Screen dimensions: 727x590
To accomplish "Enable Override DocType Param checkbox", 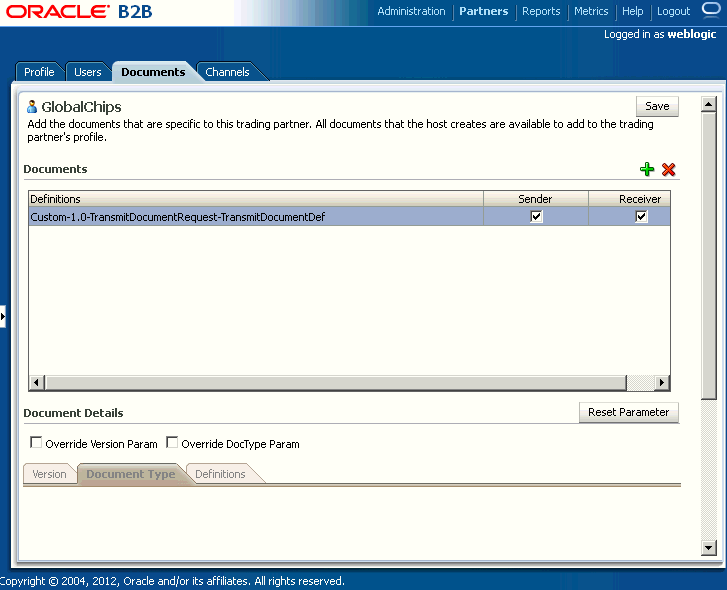I will tap(172, 442).
